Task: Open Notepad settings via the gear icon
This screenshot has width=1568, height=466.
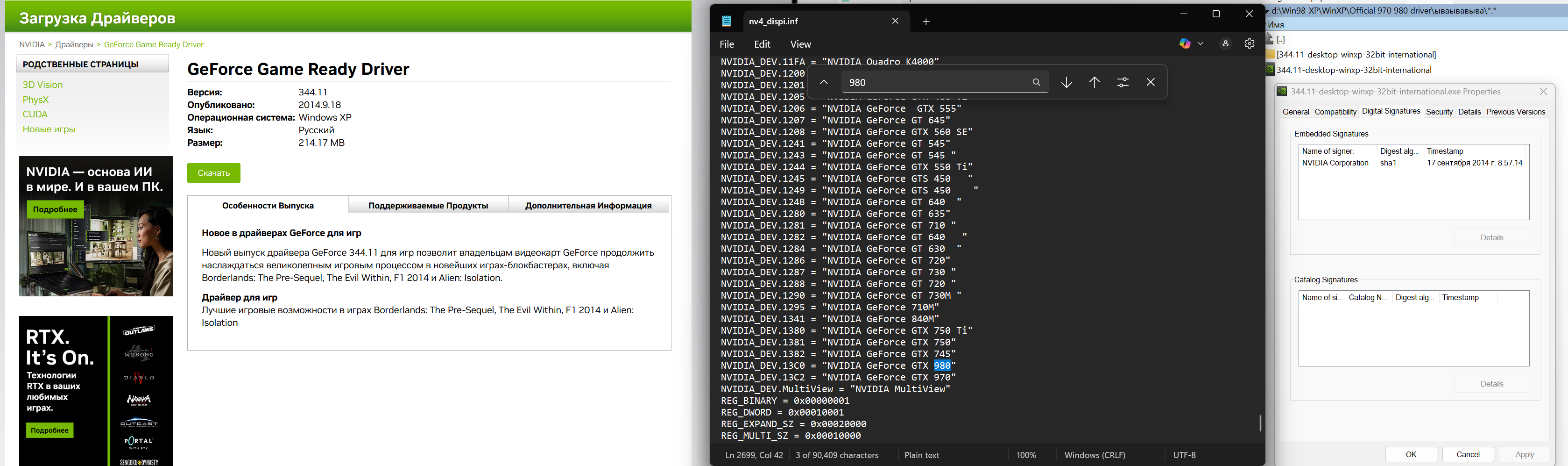Action: coord(1250,44)
